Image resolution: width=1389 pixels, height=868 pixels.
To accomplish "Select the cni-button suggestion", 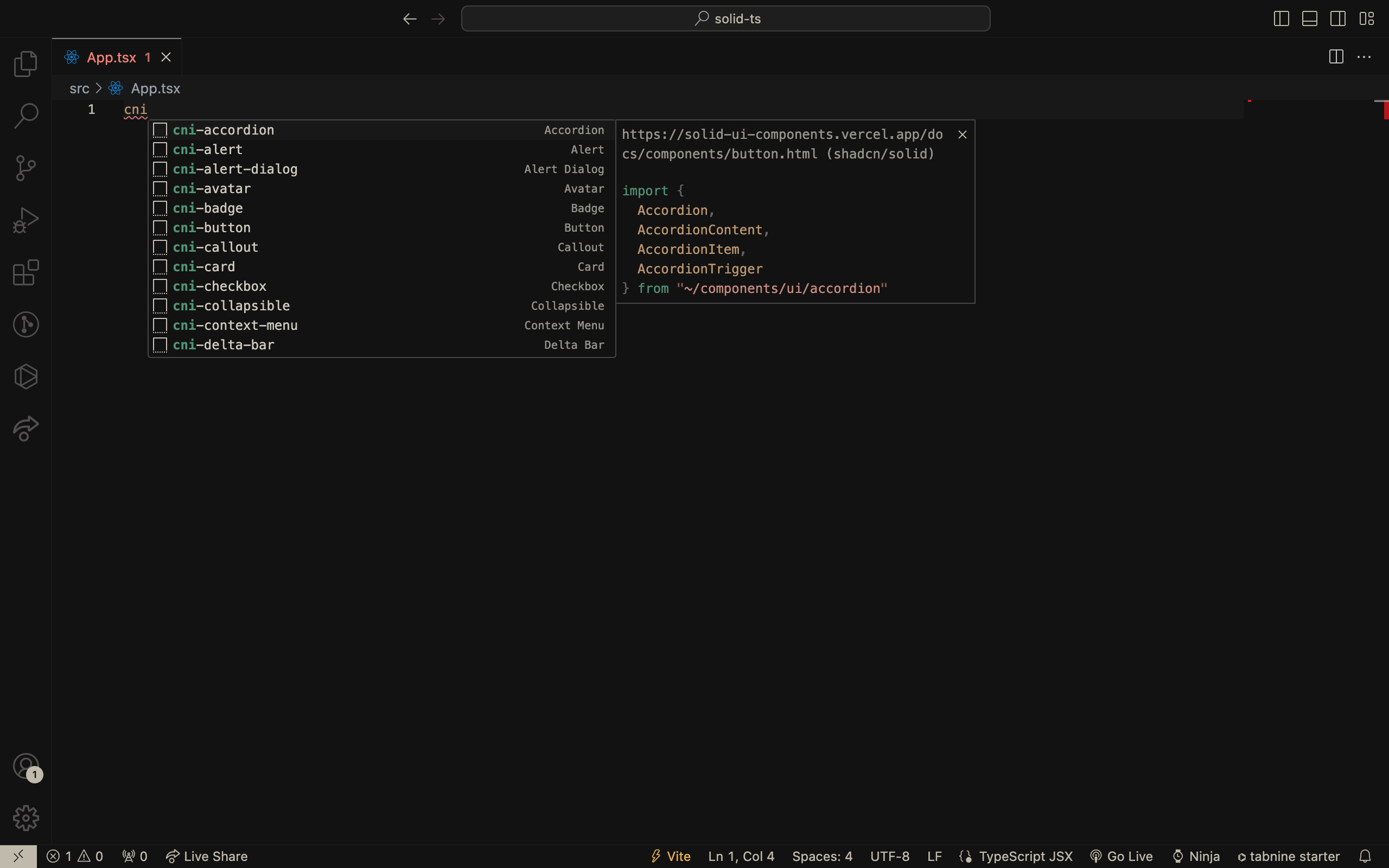I will (x=212, y=228).
